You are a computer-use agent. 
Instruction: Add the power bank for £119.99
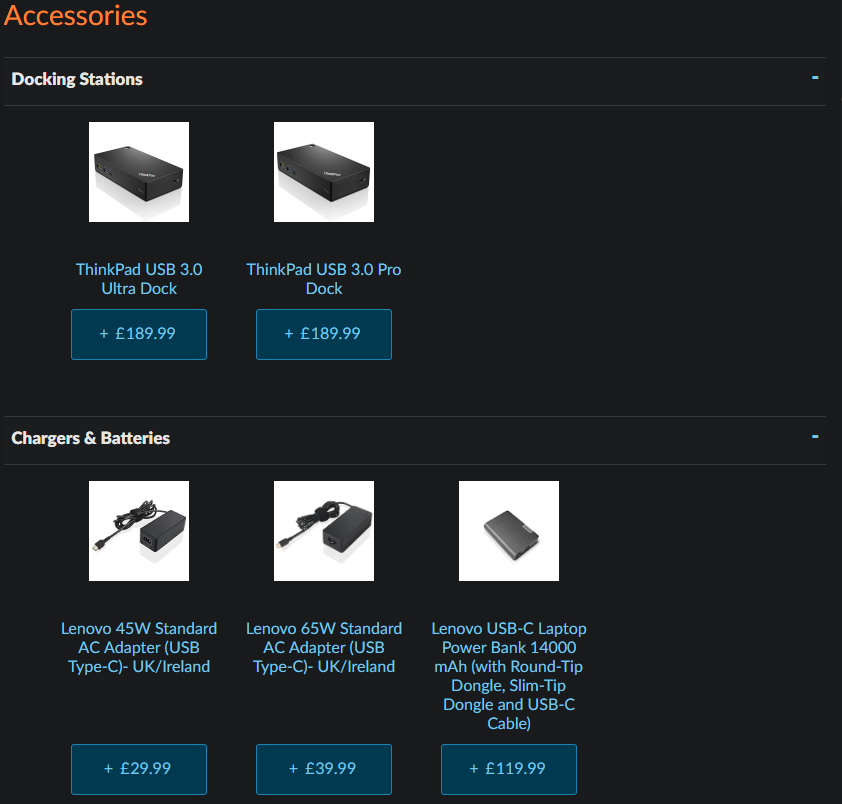point(509,769)
